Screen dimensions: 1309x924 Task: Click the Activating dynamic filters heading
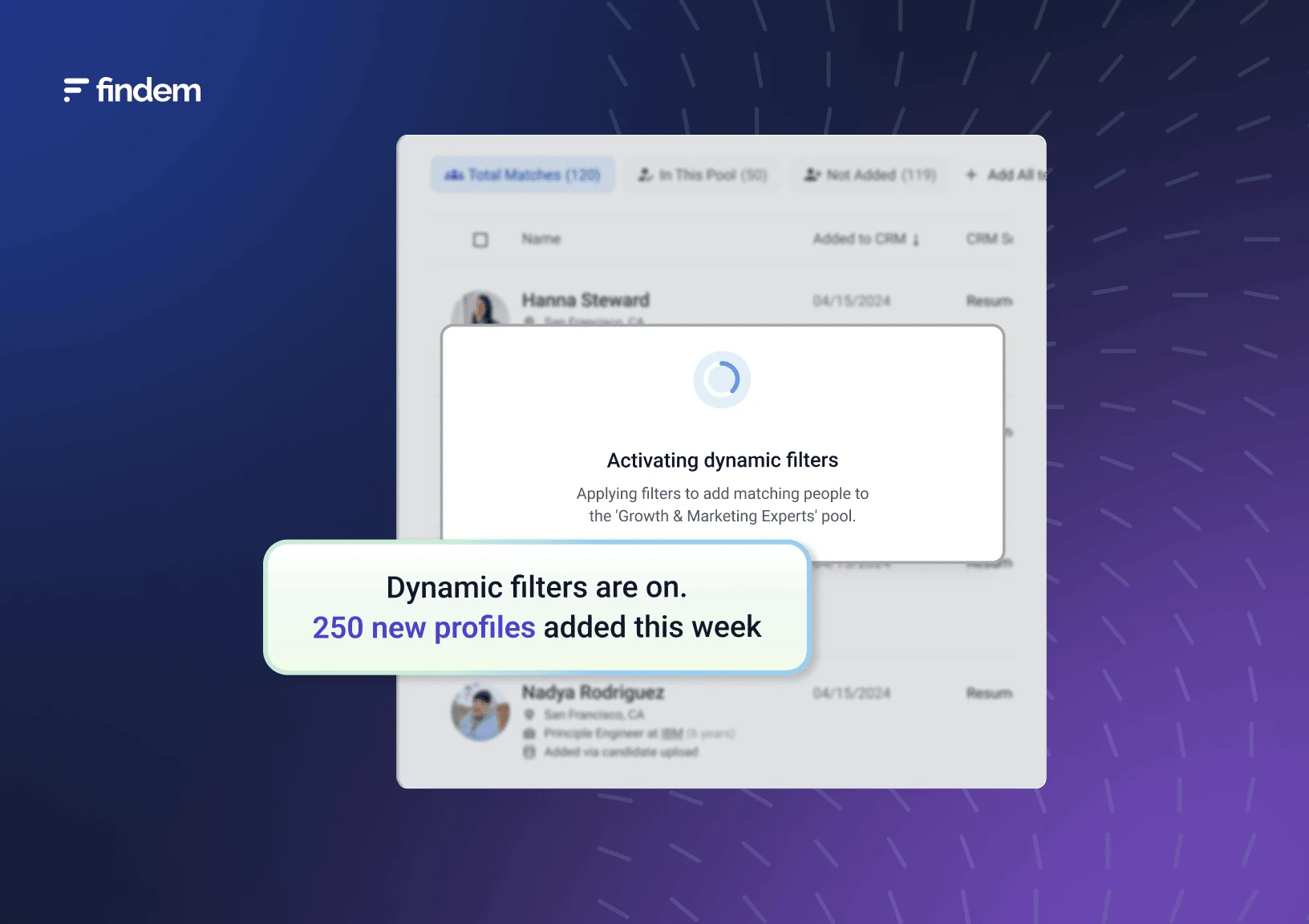723,460
